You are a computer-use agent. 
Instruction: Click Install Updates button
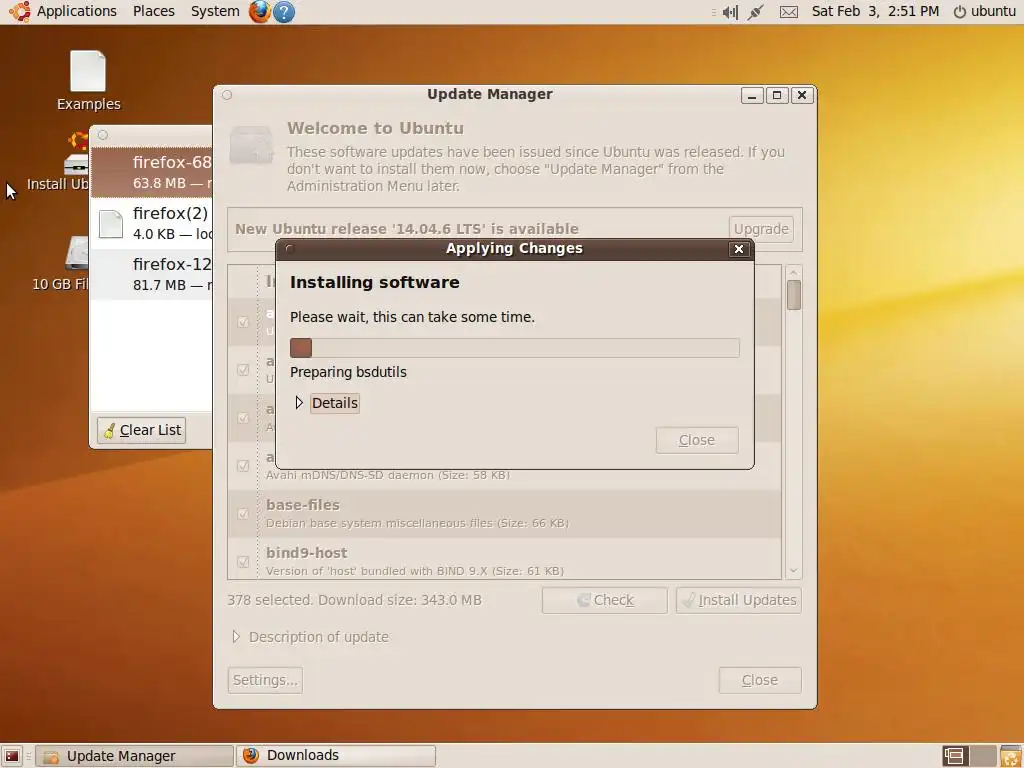click(739, 600)
